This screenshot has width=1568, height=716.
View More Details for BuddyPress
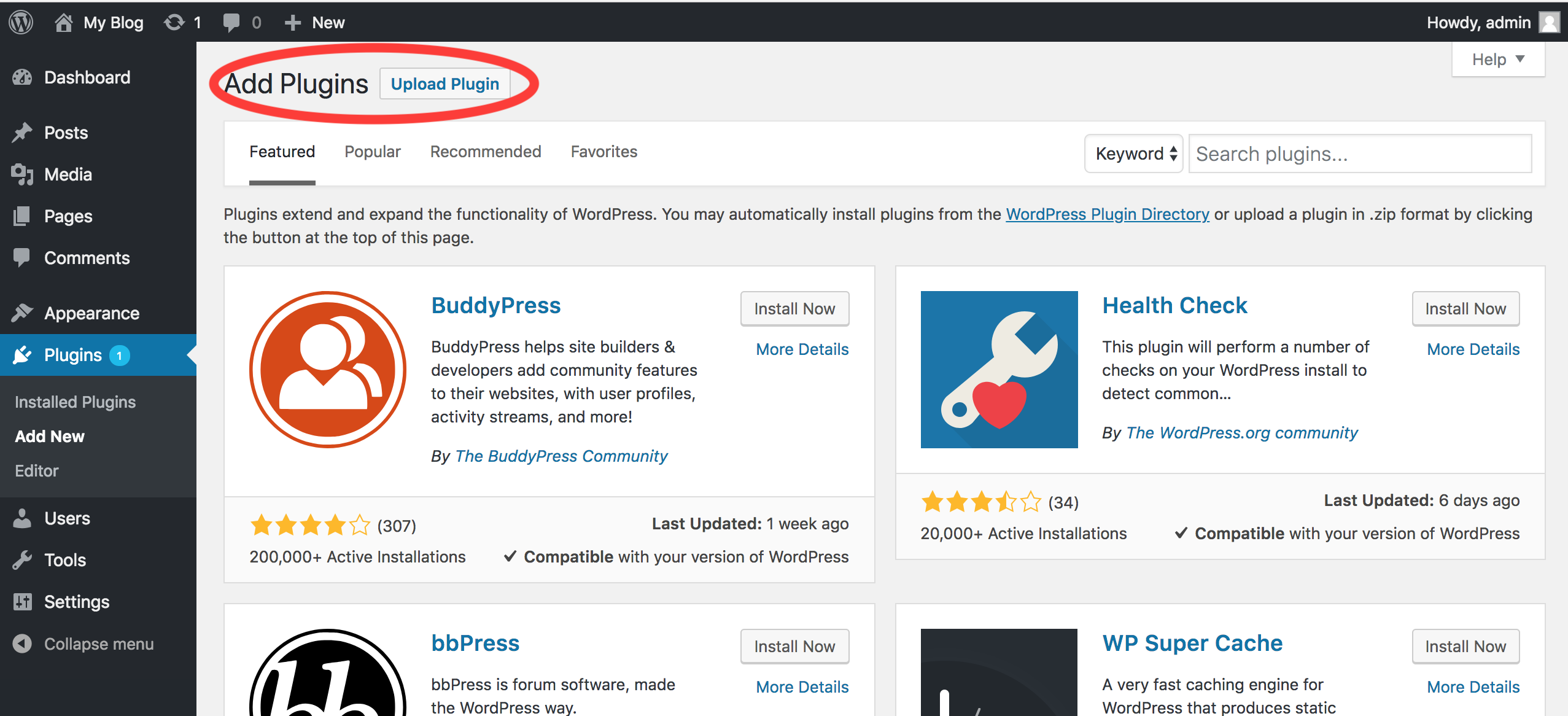(x=802, y=349)
